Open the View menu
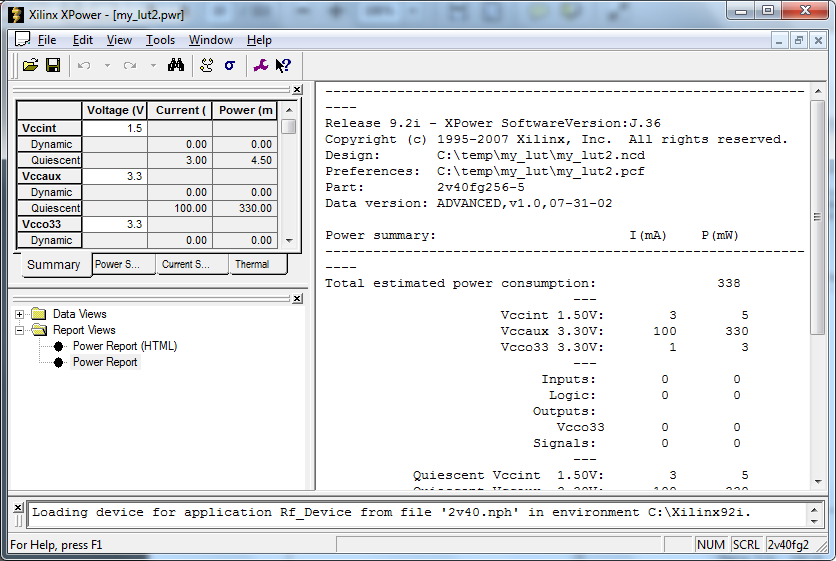The height and width of the screenshot is (561, 836). [119, 40]
